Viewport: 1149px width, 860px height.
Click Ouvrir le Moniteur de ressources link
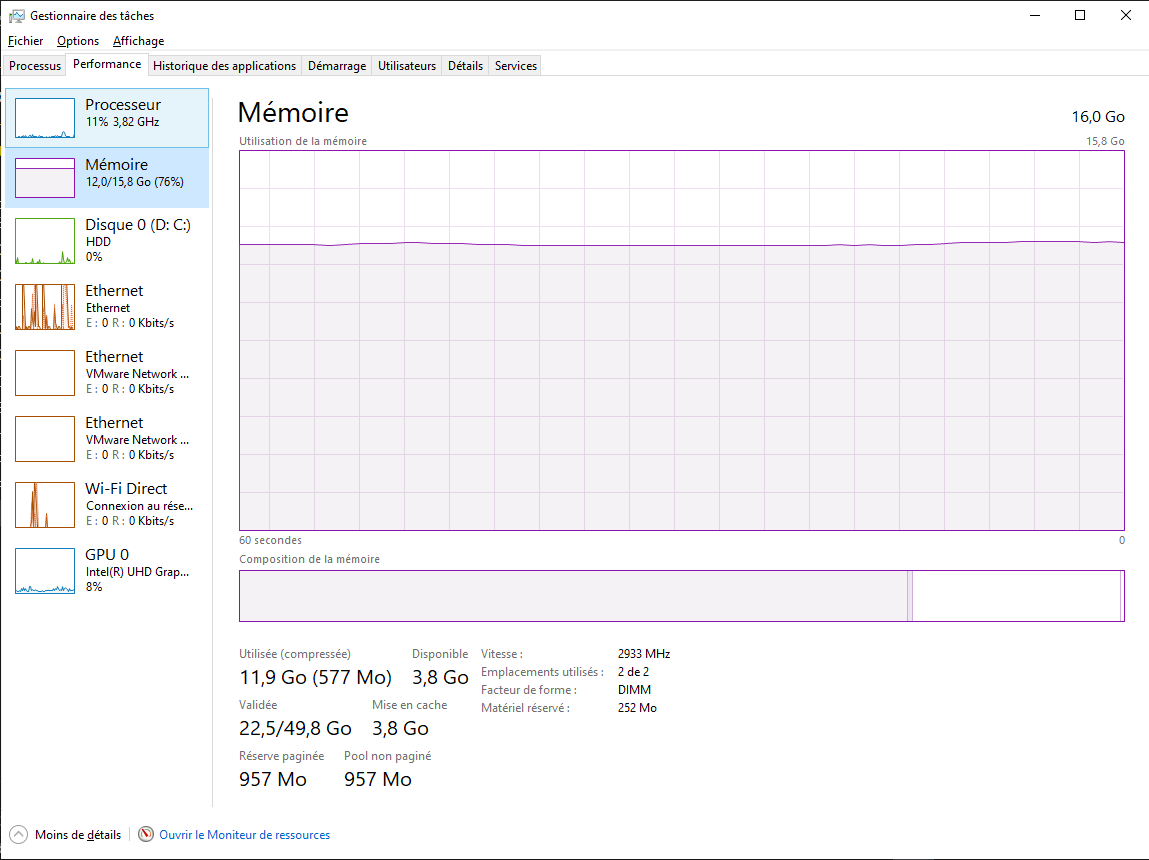[244, 835]
